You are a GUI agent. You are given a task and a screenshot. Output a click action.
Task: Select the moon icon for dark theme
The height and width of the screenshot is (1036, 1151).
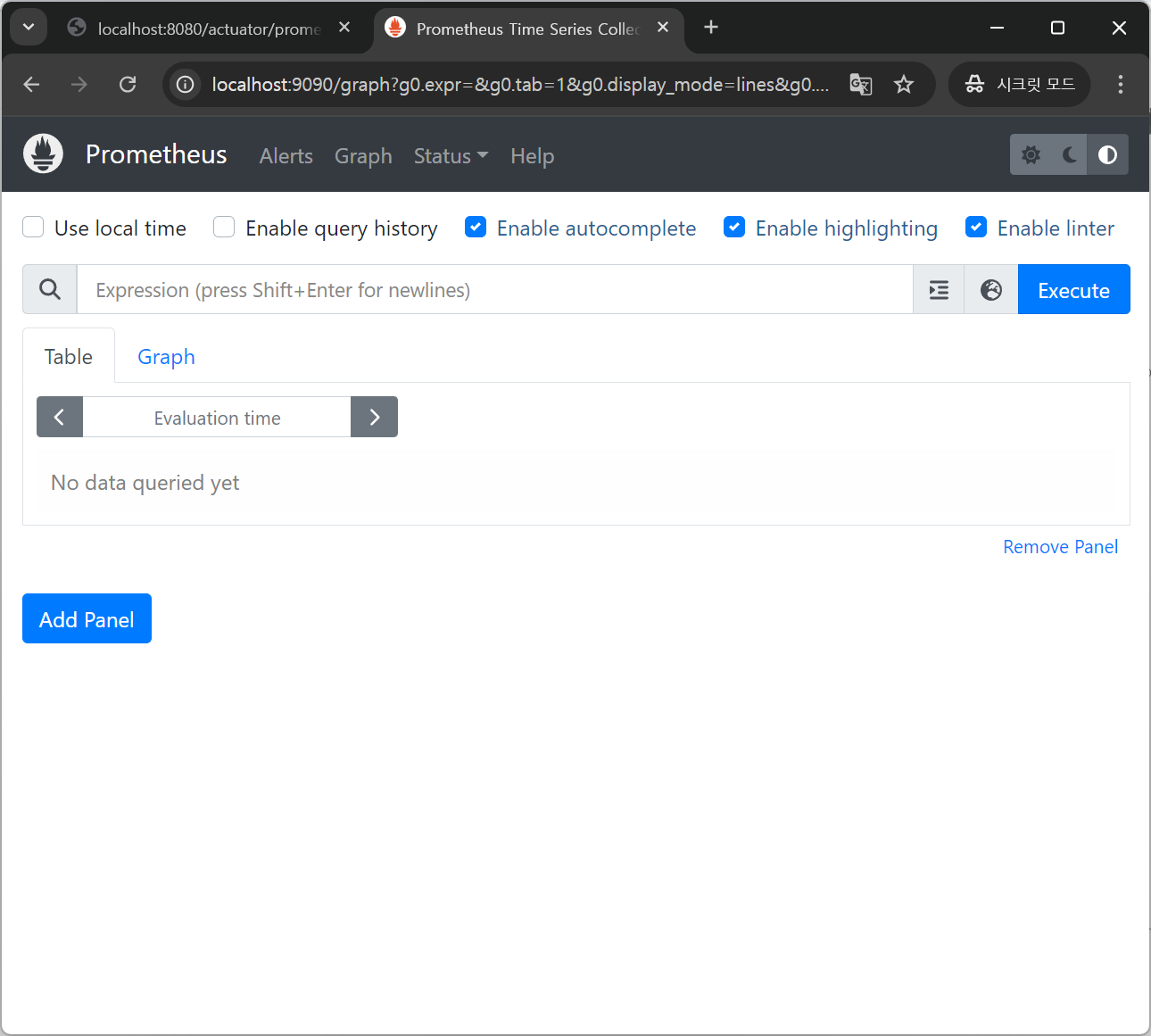1069,153
